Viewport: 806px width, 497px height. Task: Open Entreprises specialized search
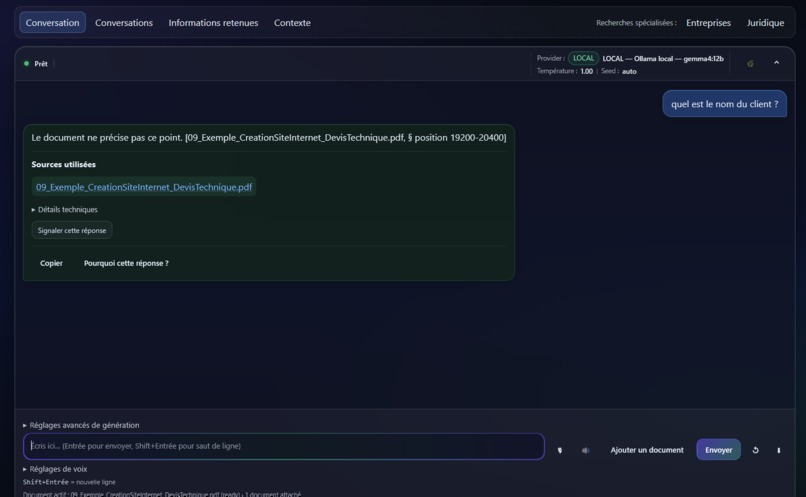point(708,23)
